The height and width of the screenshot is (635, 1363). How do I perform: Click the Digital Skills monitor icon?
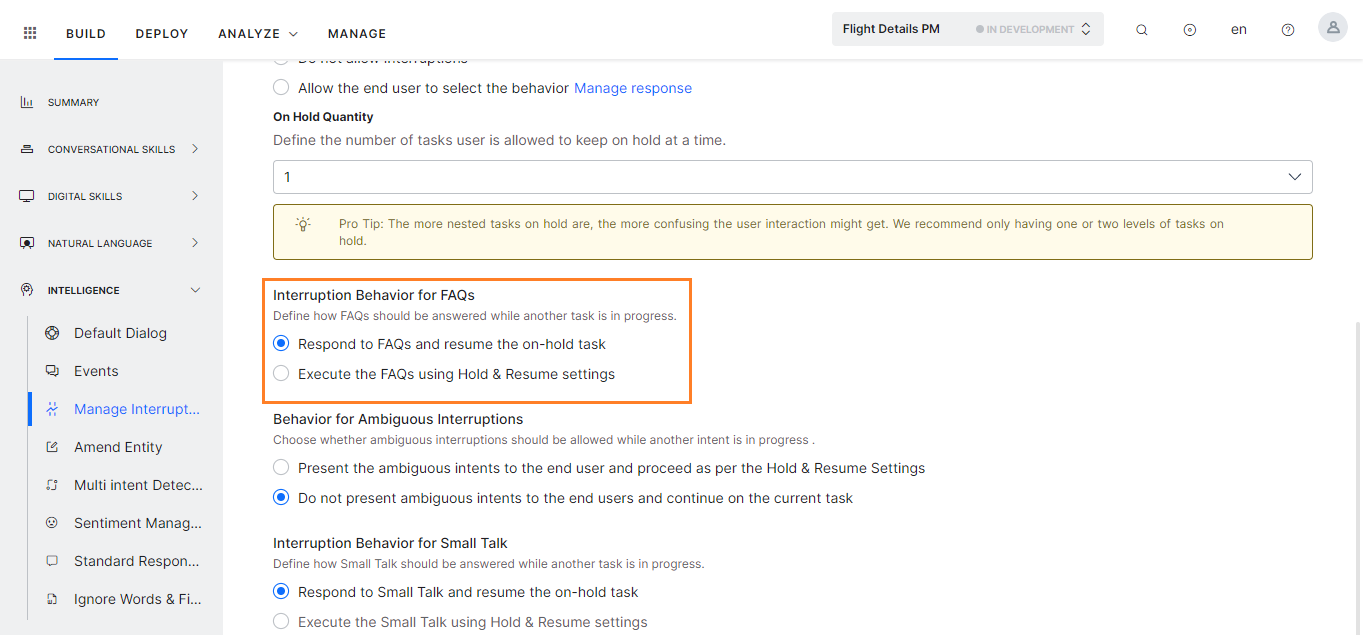click(27, 196)
